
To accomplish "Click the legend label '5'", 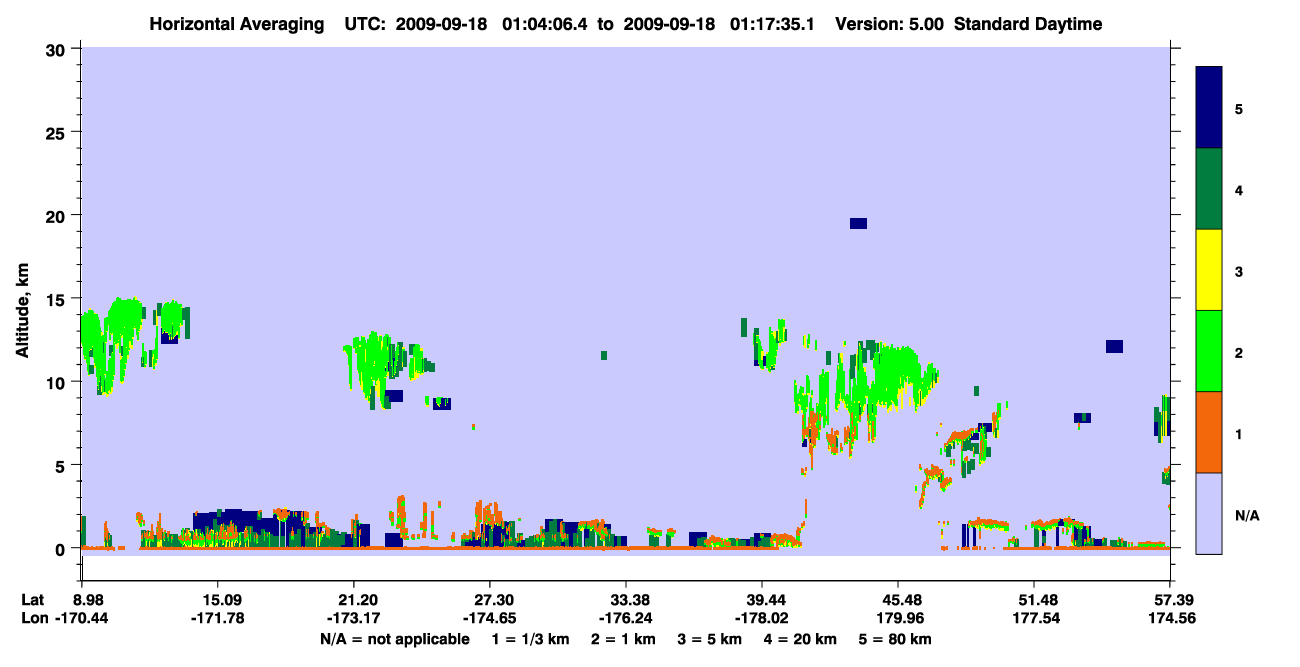I will click(1239, 108).
